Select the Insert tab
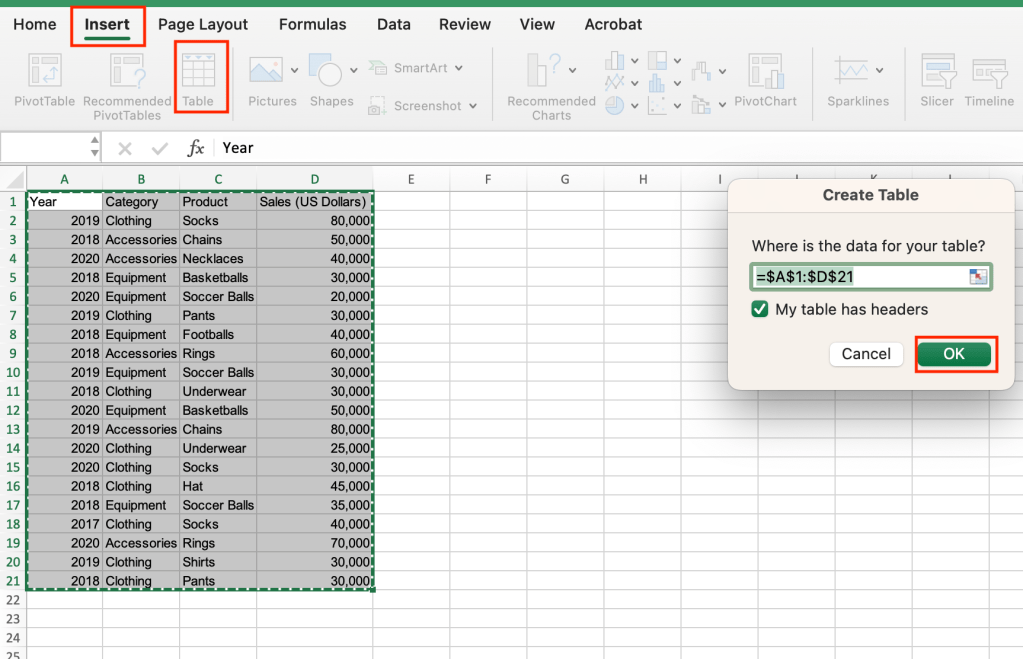1023x659 pixels. coord(107,24)
